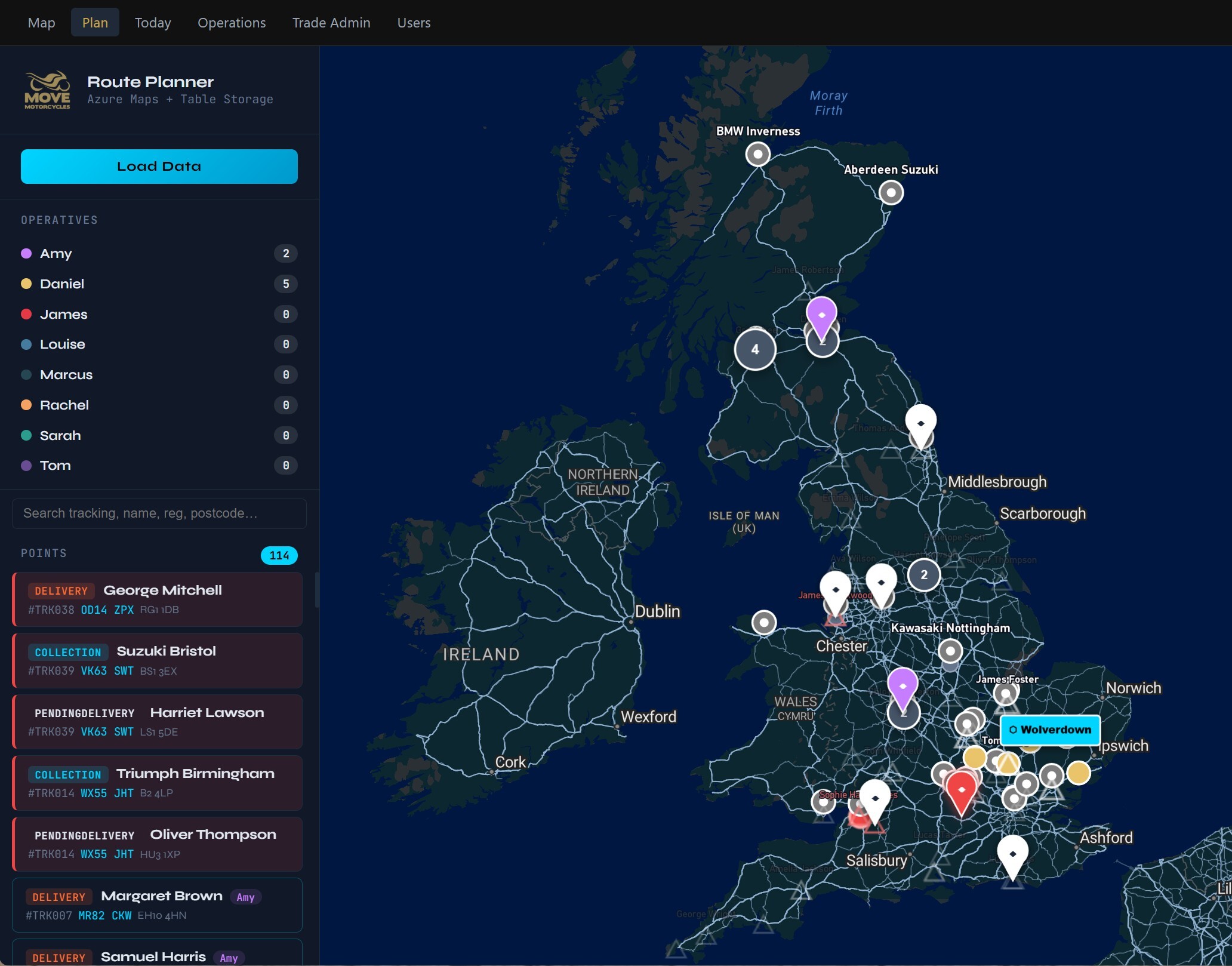Open the Users tab

coord(414,23)
